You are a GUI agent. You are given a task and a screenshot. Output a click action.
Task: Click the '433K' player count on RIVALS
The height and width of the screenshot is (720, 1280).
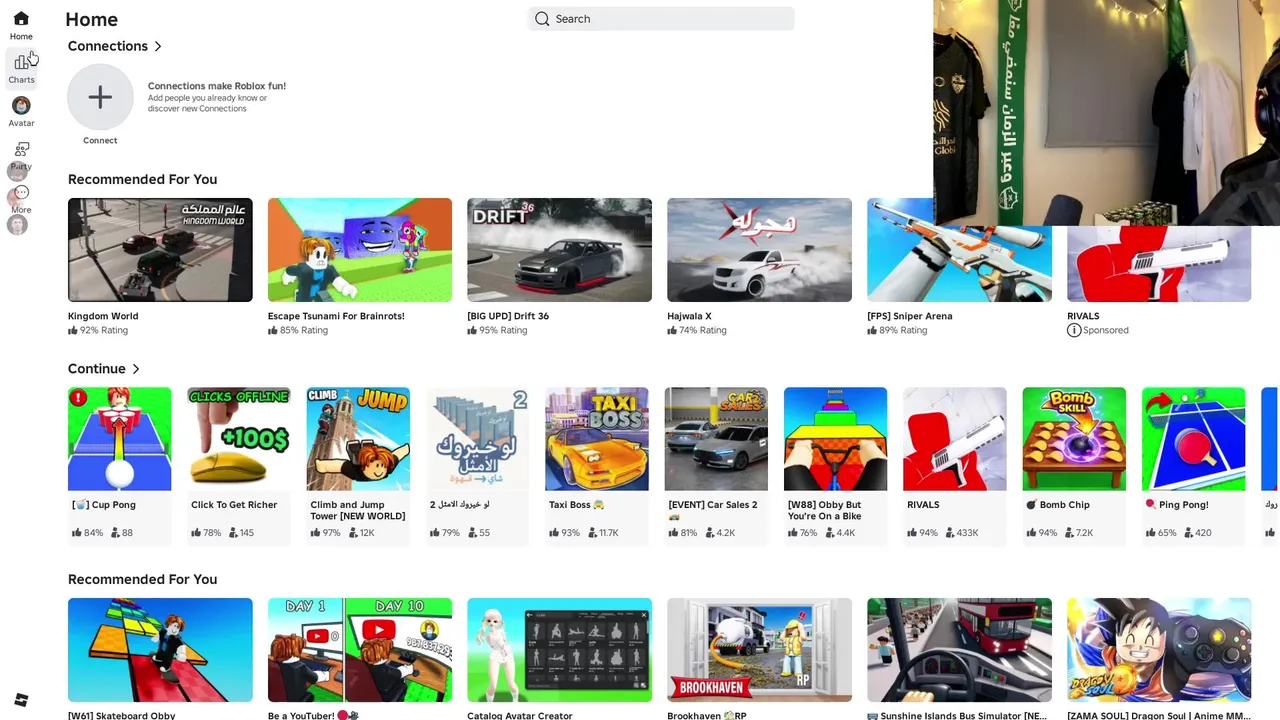tap(967, 533)
